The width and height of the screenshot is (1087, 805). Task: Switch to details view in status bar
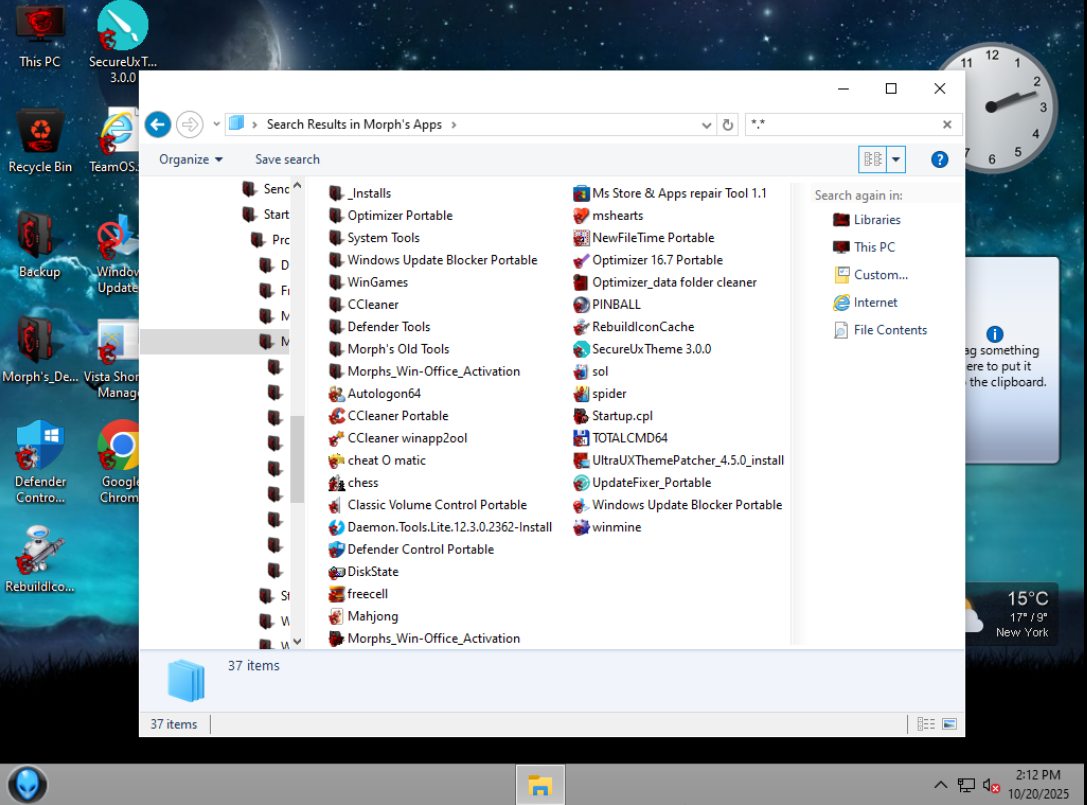[926, 724]
